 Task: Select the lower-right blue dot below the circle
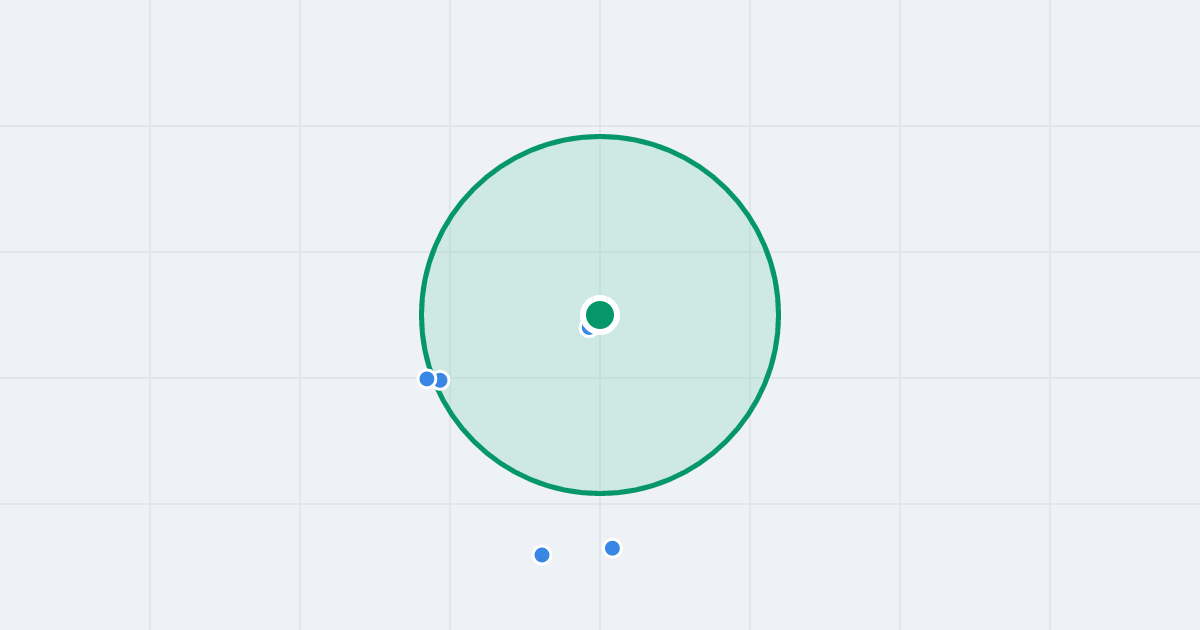613,548
